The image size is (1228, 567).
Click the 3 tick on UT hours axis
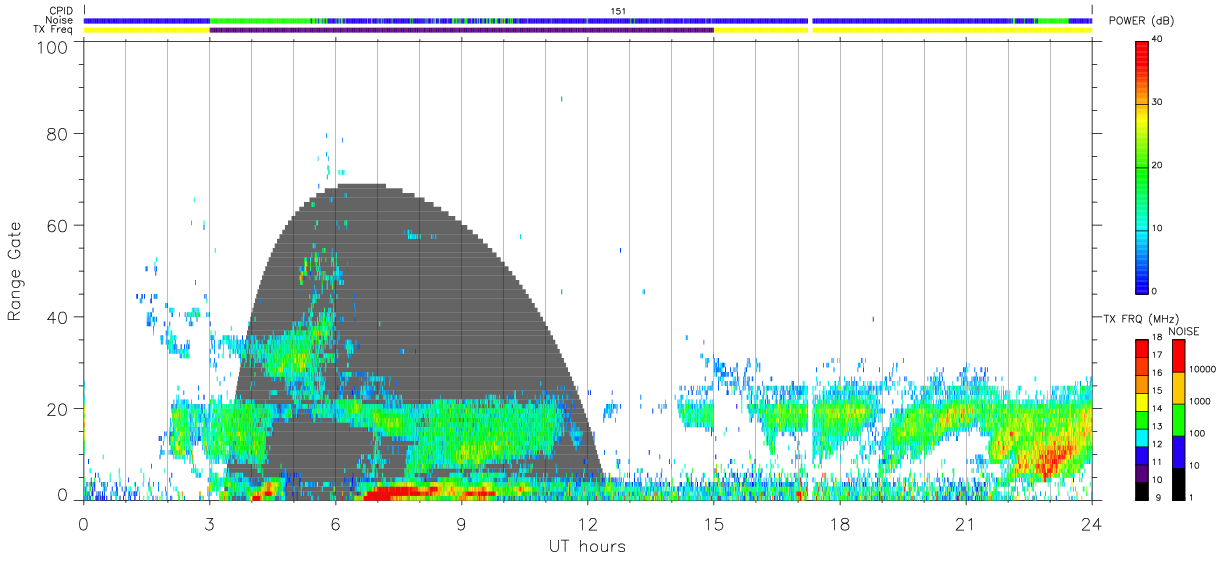[x=209, y=522]
